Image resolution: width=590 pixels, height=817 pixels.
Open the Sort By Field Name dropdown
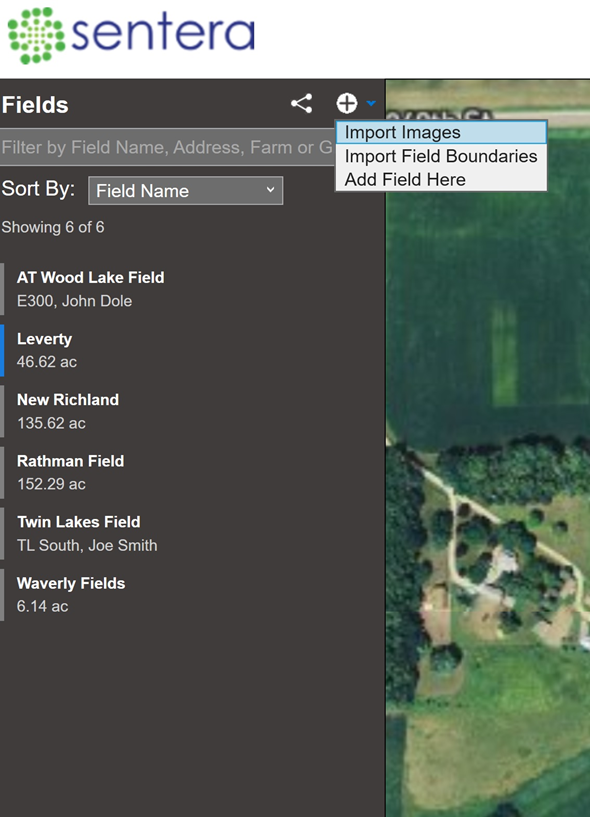tap(186, 191)
